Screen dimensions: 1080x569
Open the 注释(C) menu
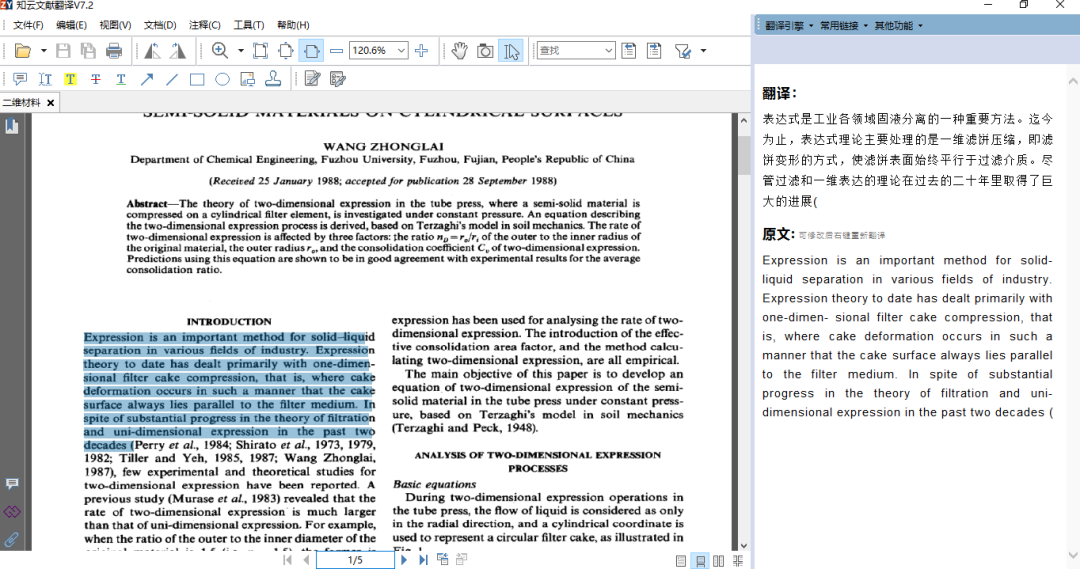point(205,25)
